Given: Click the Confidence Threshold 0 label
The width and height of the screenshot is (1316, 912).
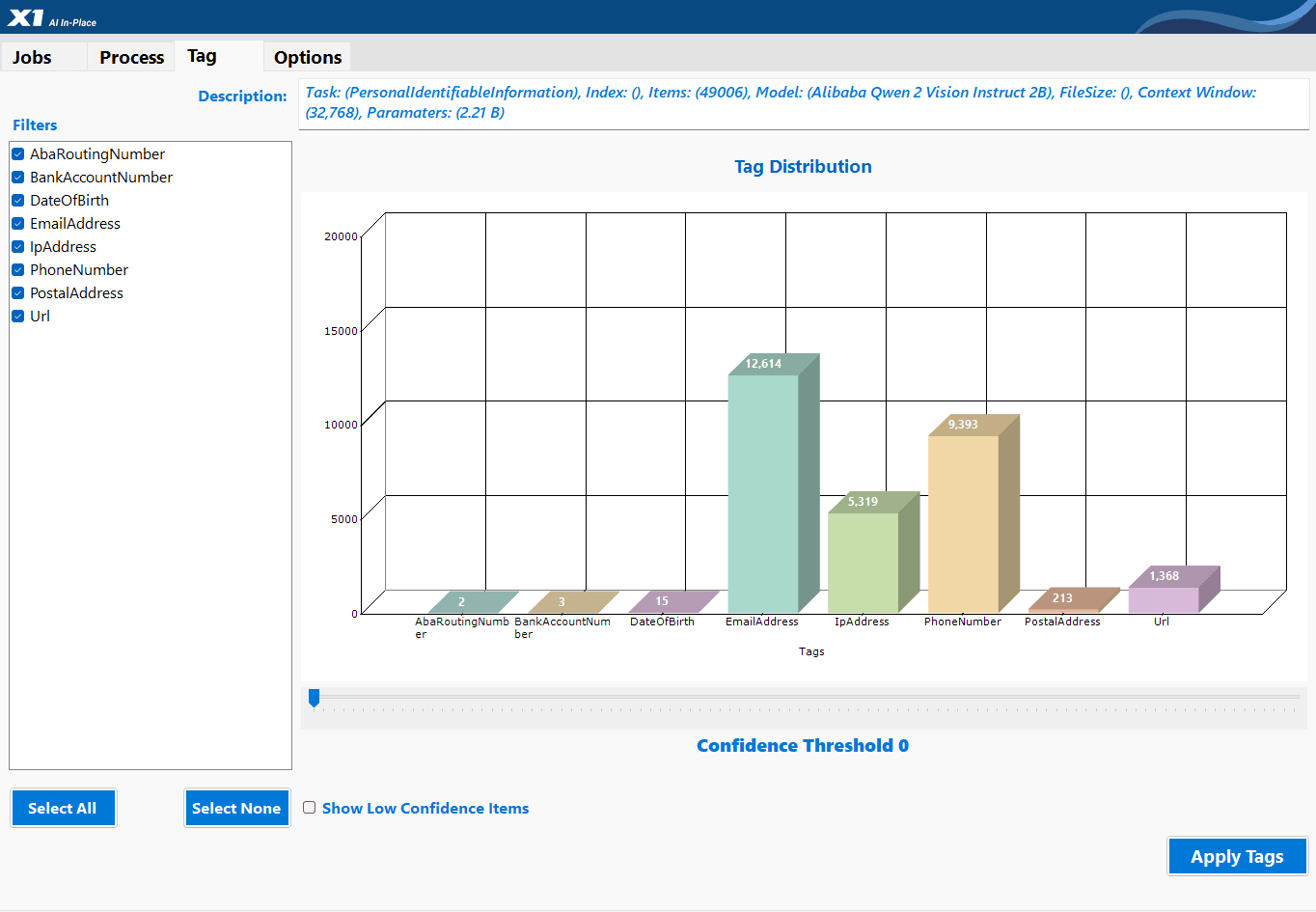Looking at the screenshot, I should tap(803, 745).
